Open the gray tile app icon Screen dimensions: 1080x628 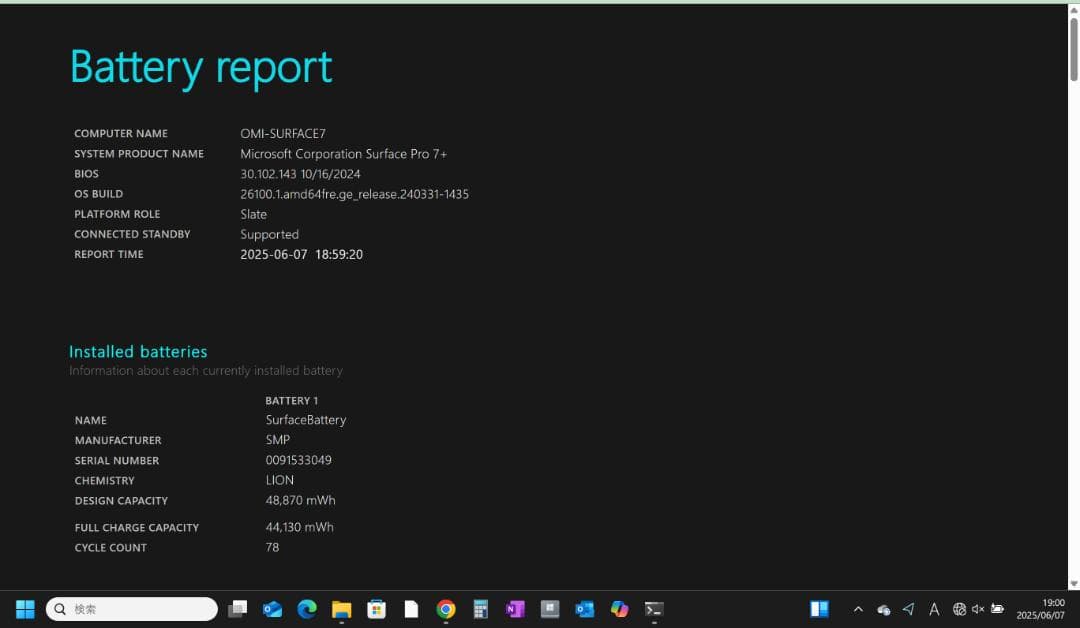click(550, 609)
